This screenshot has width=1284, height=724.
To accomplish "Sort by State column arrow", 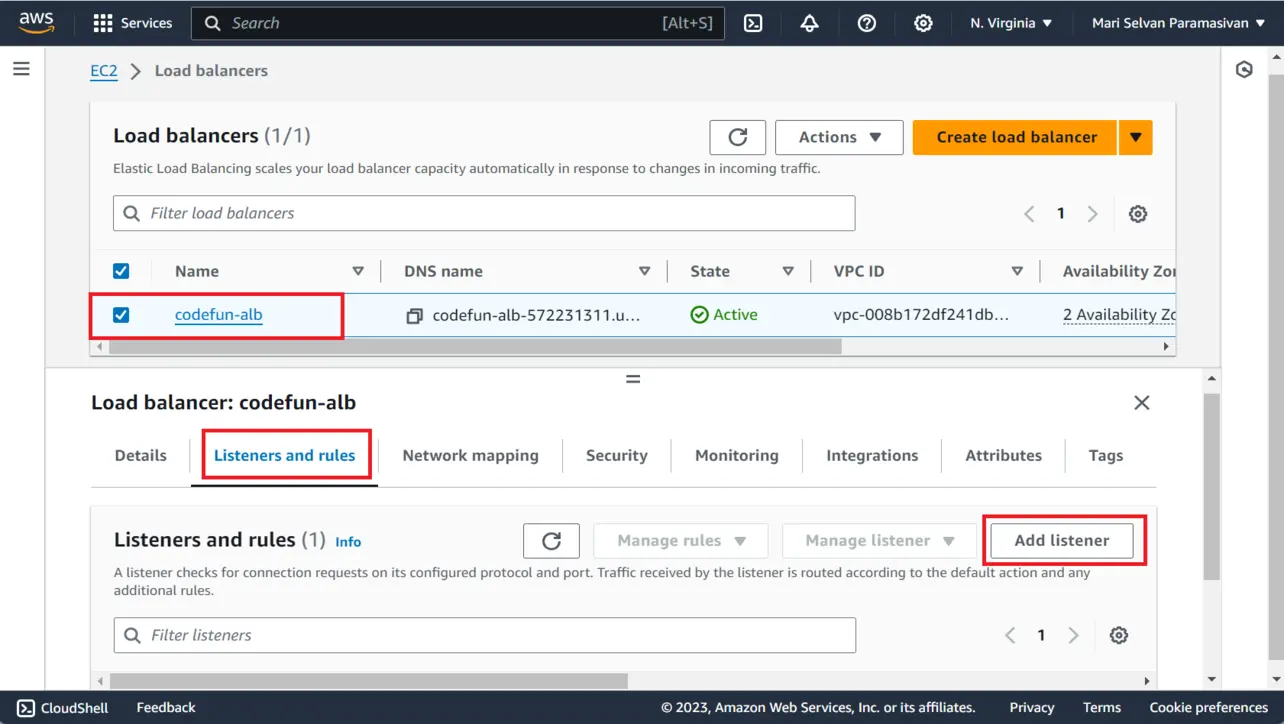I will (x=788, y=271).
